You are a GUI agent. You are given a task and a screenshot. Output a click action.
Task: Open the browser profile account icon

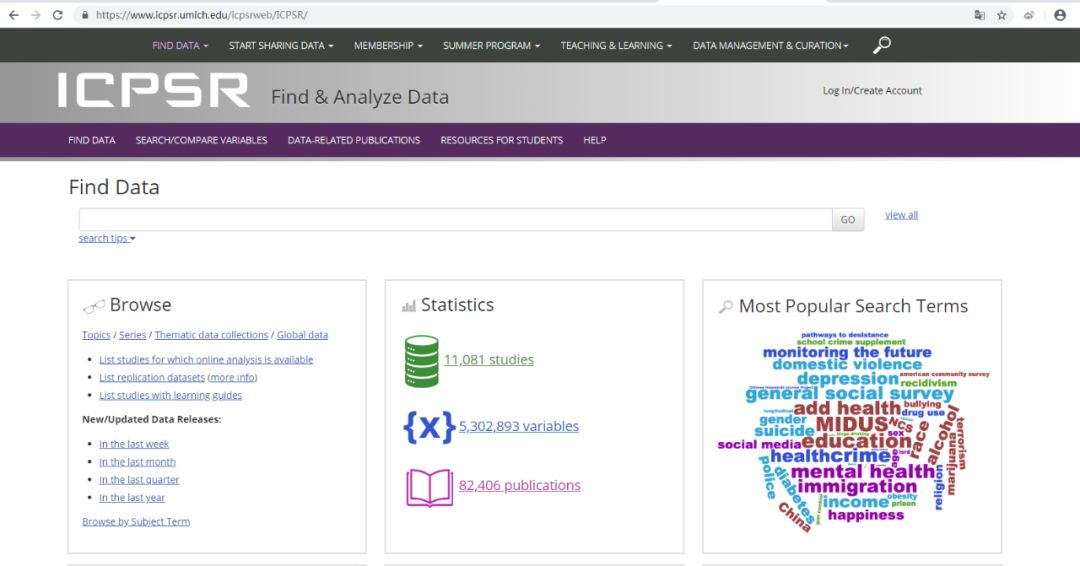pos(1060,15)
